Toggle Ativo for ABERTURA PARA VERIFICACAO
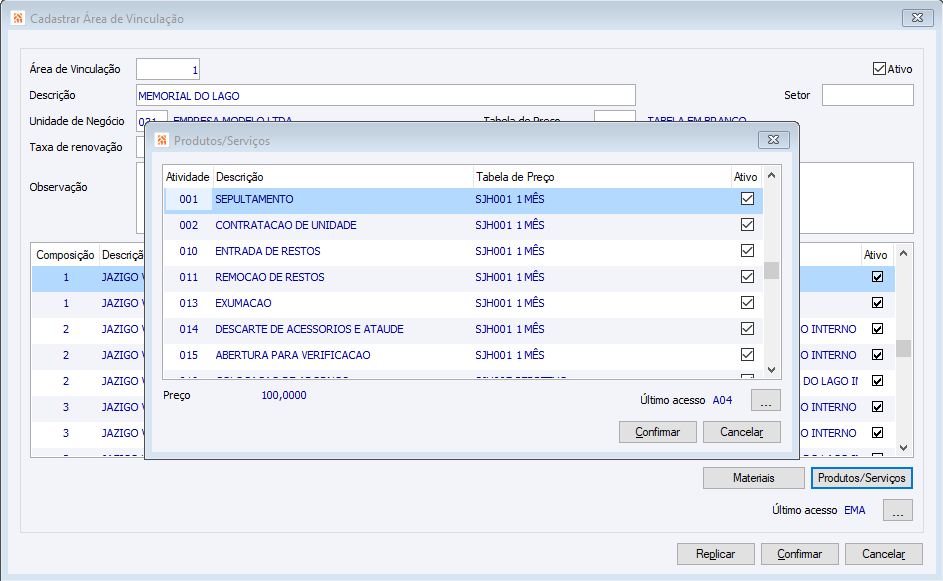The image size is (943, 581). click(x=747, y=354)
